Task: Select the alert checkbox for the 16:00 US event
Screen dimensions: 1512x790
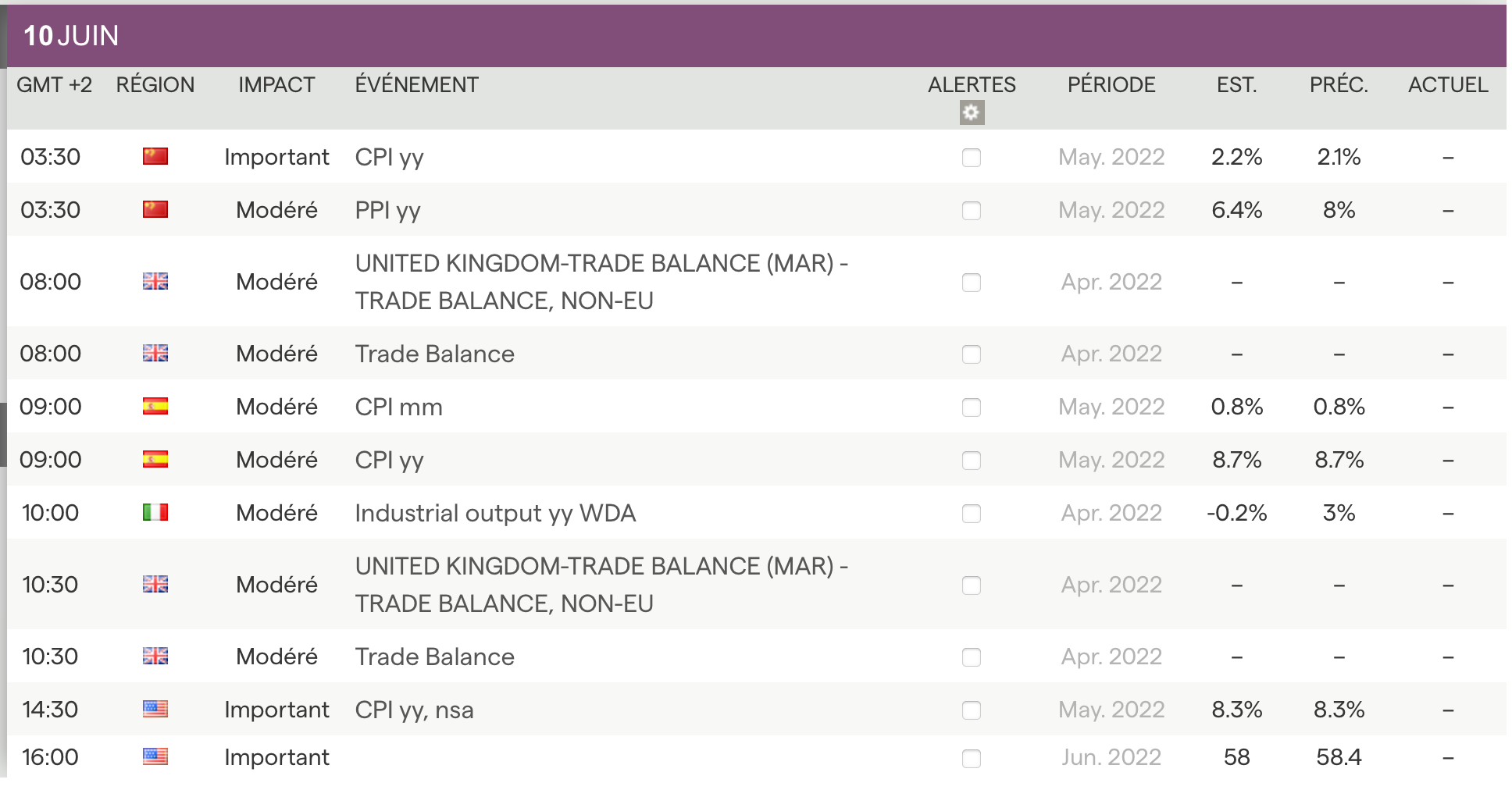Action: click(972, 758)
